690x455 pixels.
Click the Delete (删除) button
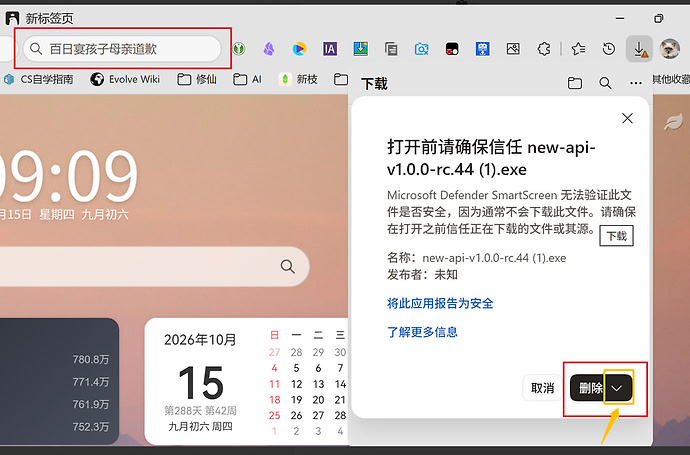click(x=589, y=388)
